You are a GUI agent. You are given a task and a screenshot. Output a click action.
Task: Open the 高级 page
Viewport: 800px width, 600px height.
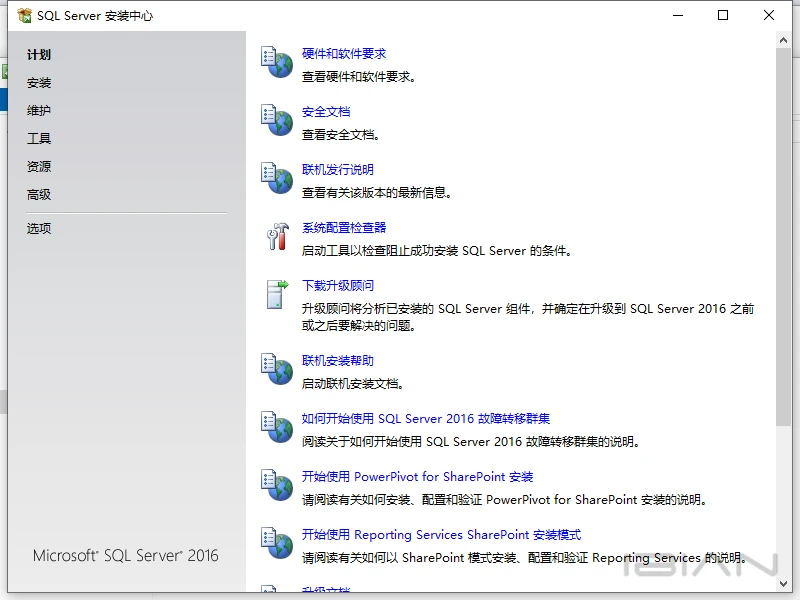39,194
